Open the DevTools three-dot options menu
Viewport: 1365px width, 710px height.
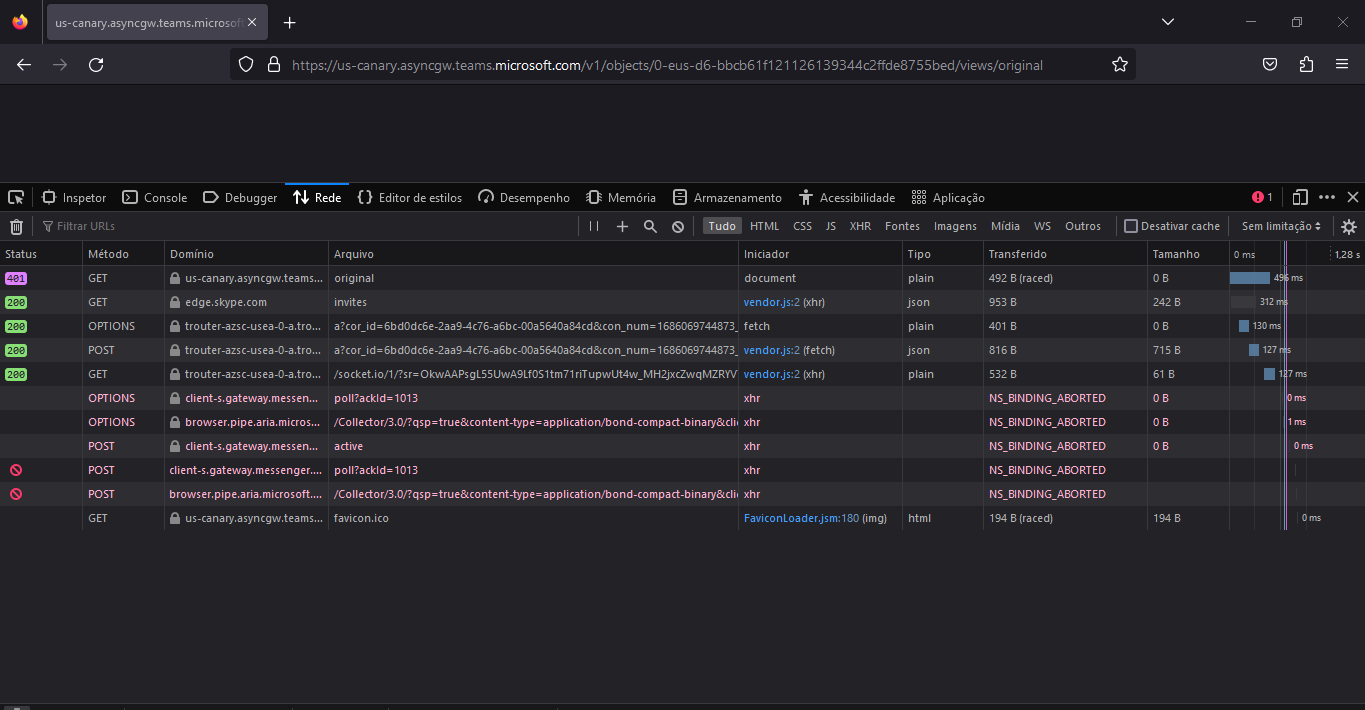(1327, 197)
